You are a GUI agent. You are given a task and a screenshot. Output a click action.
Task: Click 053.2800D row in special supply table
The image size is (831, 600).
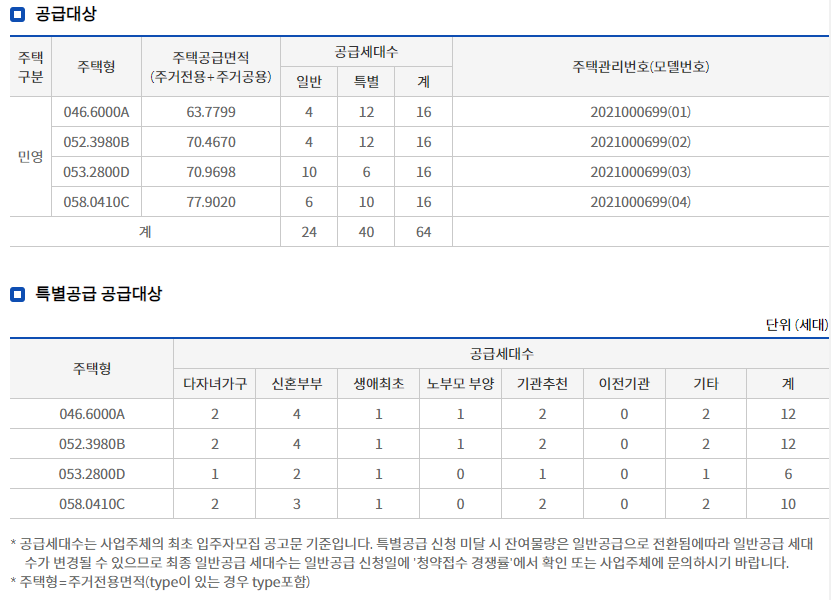tap(419, 474)
